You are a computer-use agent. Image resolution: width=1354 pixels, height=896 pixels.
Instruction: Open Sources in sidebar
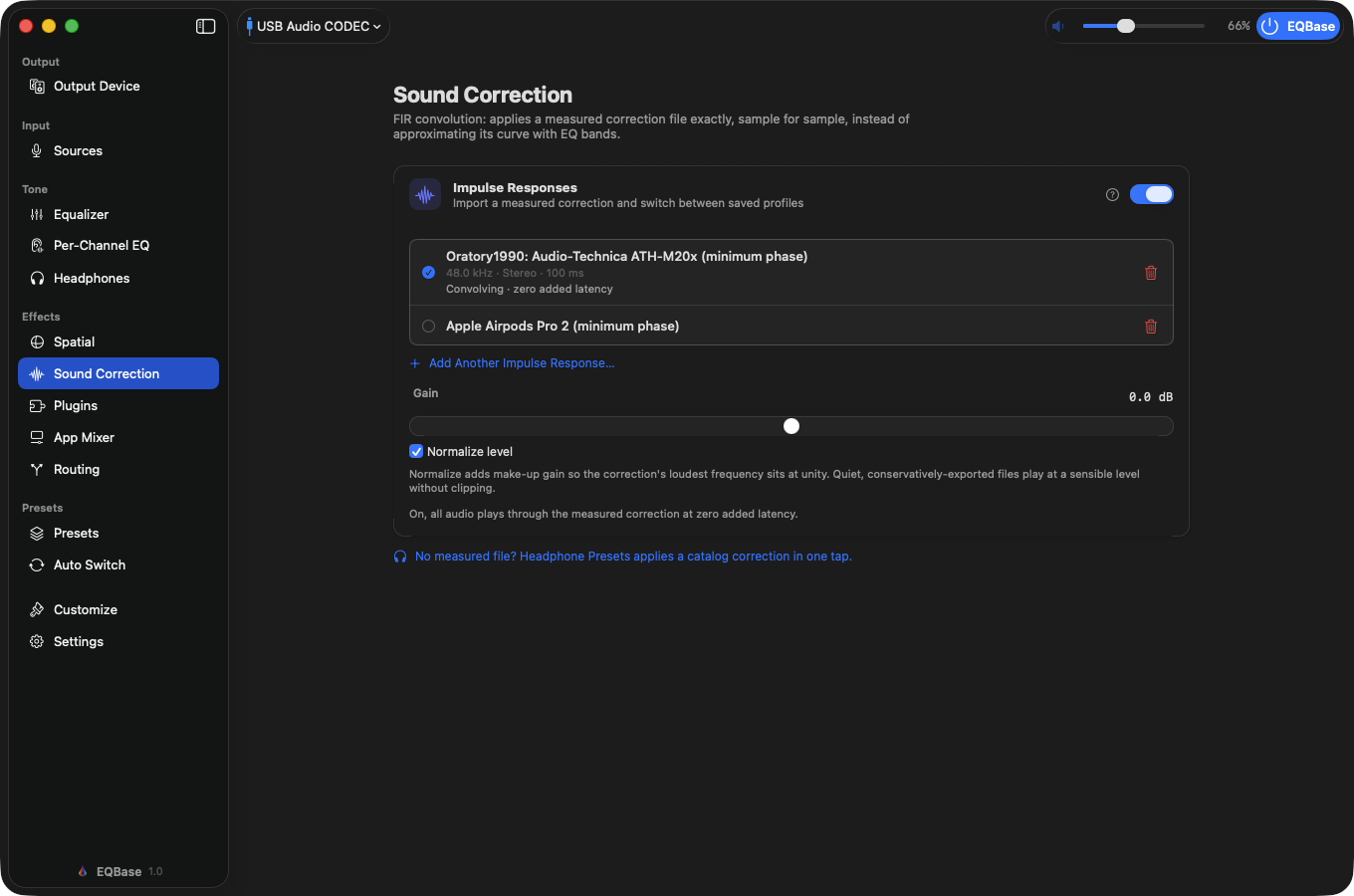pos(118,151)
